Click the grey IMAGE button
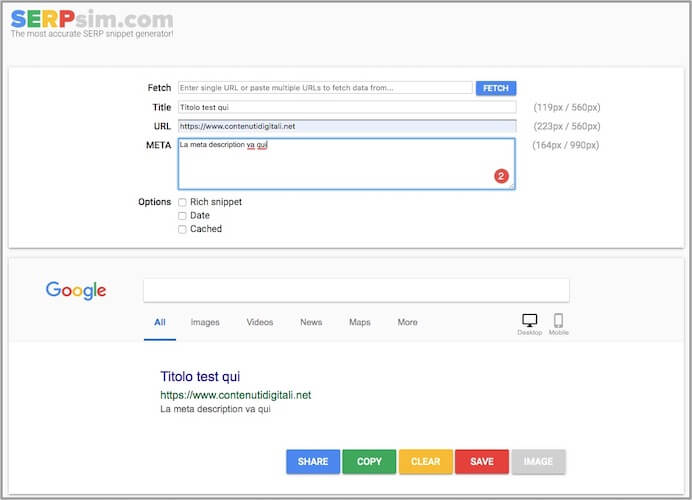The width and height of the screenshot is (692, 500). 538,462
